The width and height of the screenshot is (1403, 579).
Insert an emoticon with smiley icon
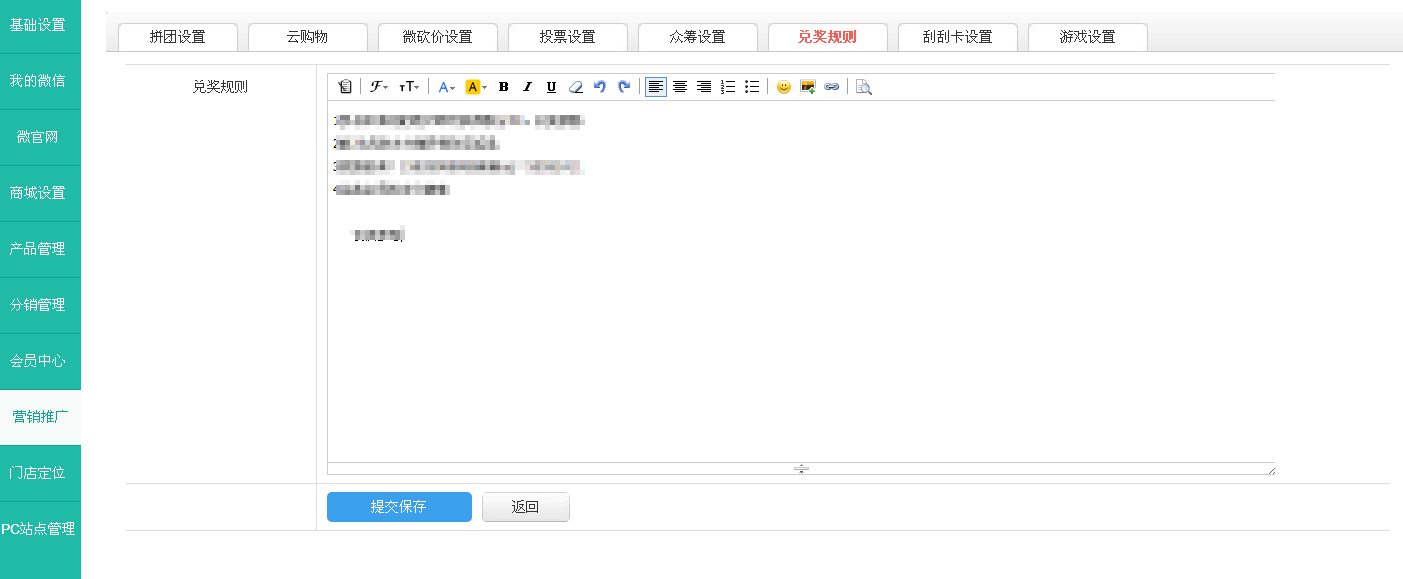click(x=783, y=87)
